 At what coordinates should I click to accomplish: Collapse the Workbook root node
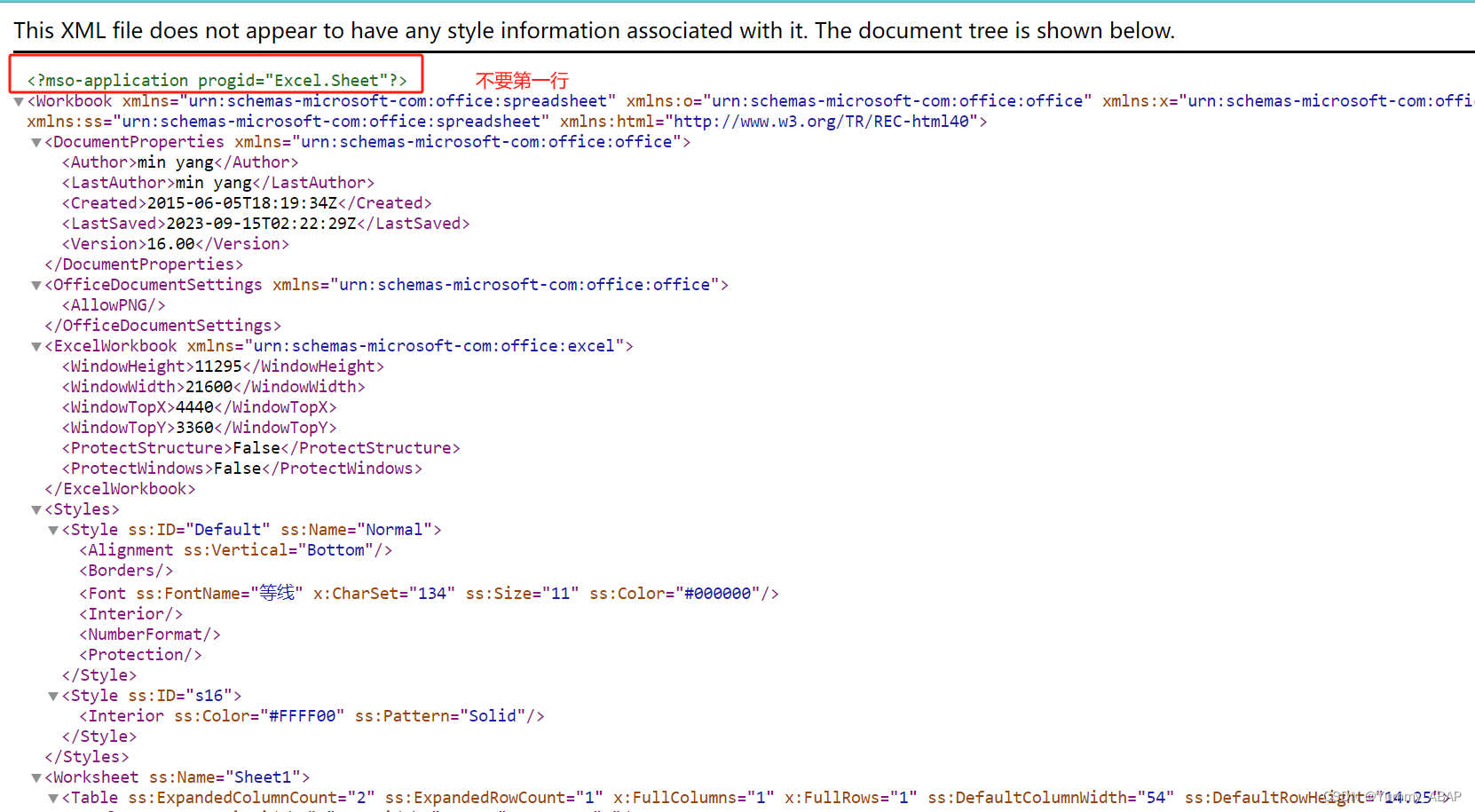point(19,101)
